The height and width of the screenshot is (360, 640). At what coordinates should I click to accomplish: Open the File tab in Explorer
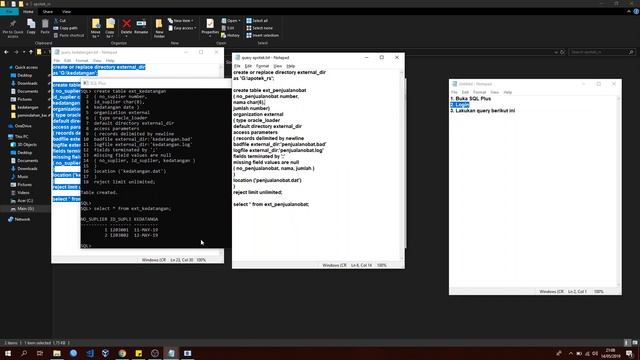(x=9, y=11)
